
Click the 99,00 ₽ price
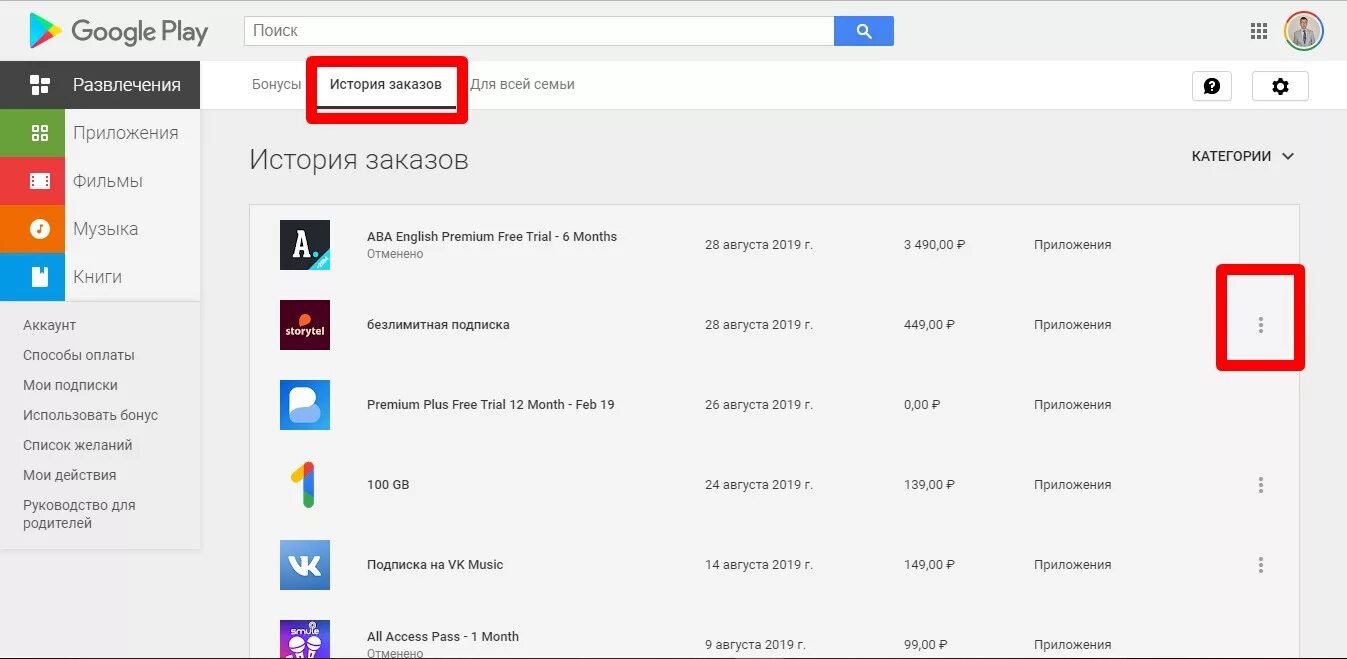pyautogui.click(x=926, y=645)
